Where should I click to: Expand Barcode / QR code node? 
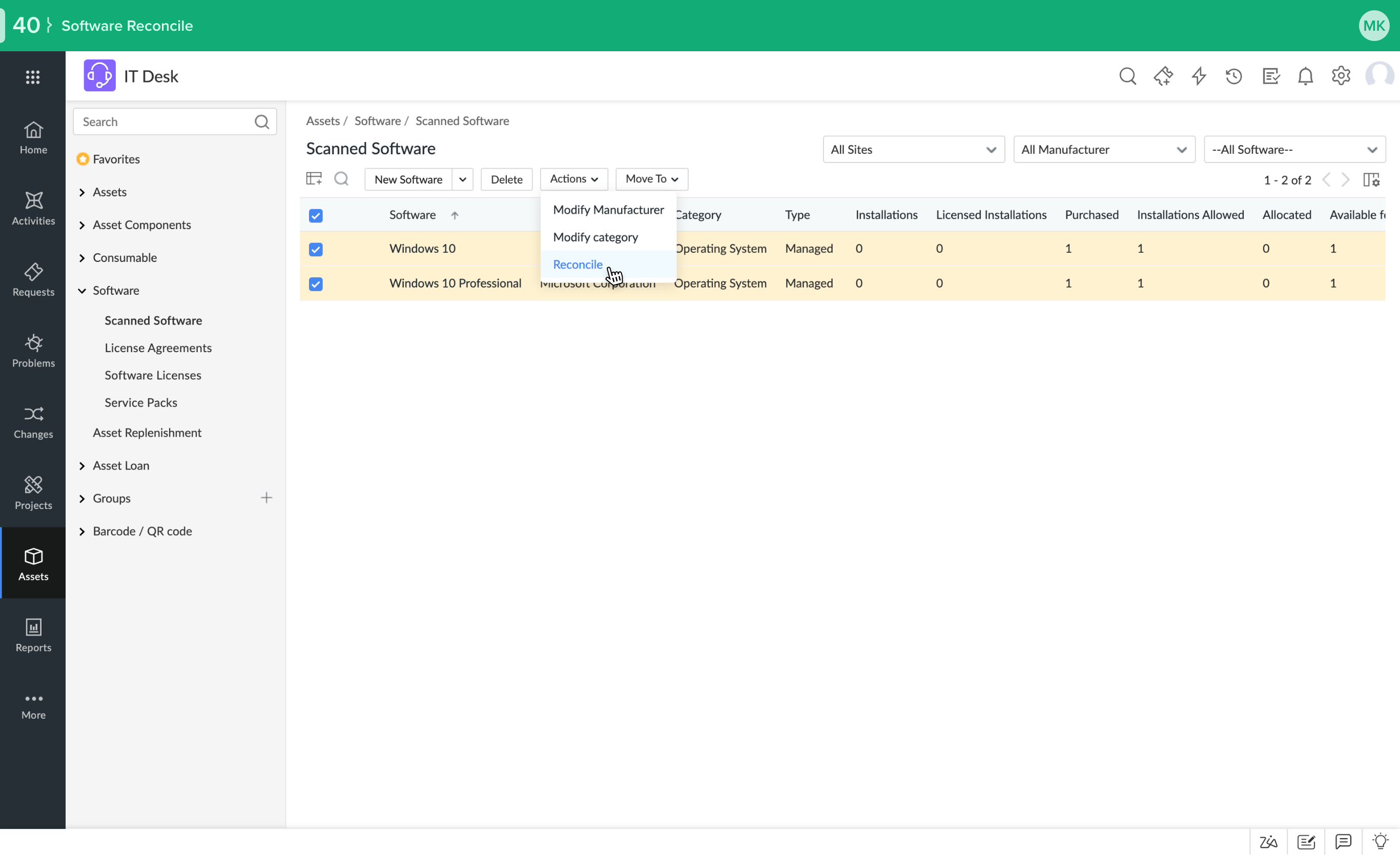pos(82,532)
